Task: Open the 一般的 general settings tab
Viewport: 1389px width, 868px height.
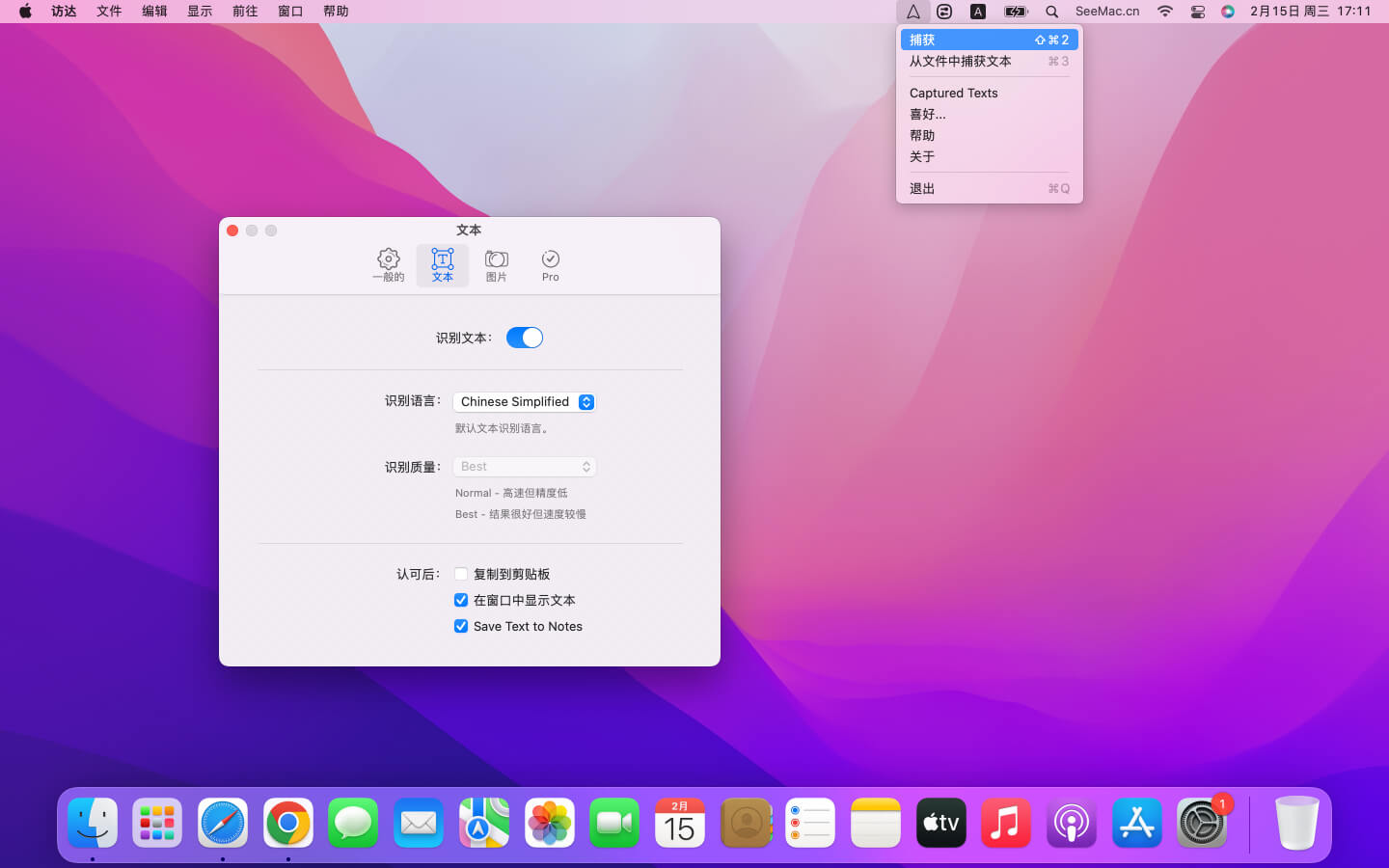Action: (x=388, y=265)
